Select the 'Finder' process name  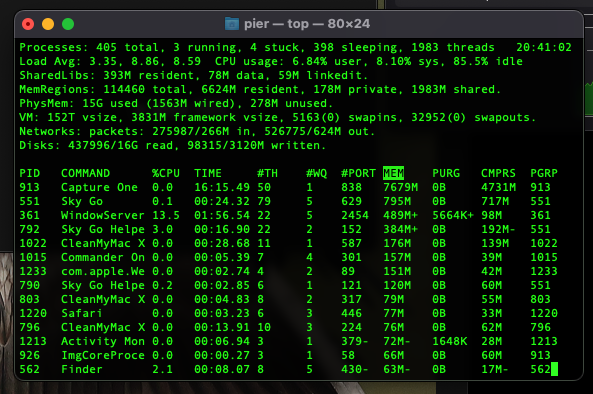pos(82,369)
